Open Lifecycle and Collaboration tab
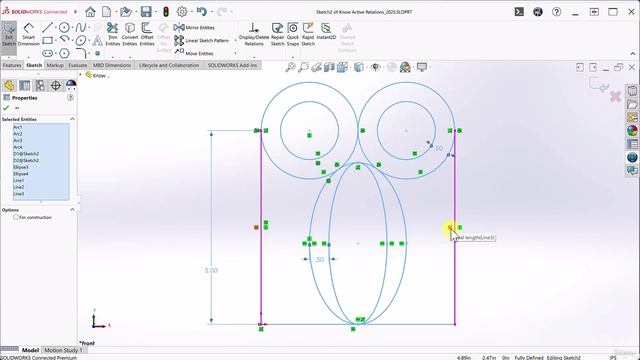Viewport: 640px width, 360px height. tap(169, 65)
